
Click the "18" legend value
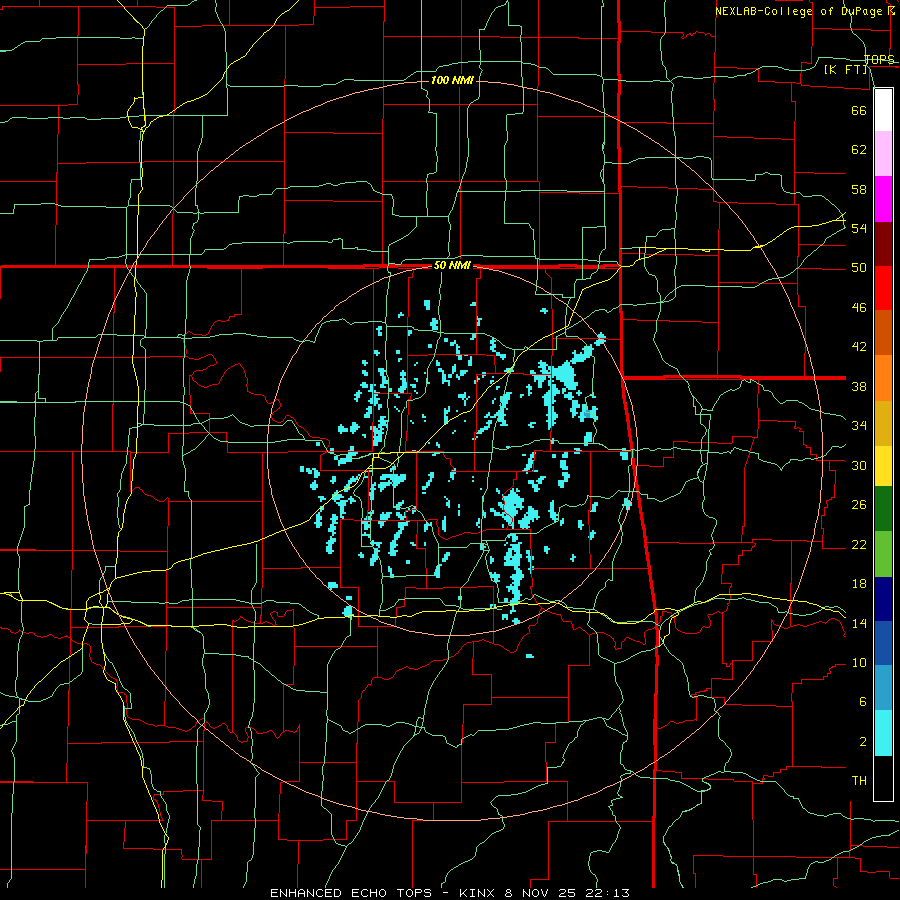[859, 584]
